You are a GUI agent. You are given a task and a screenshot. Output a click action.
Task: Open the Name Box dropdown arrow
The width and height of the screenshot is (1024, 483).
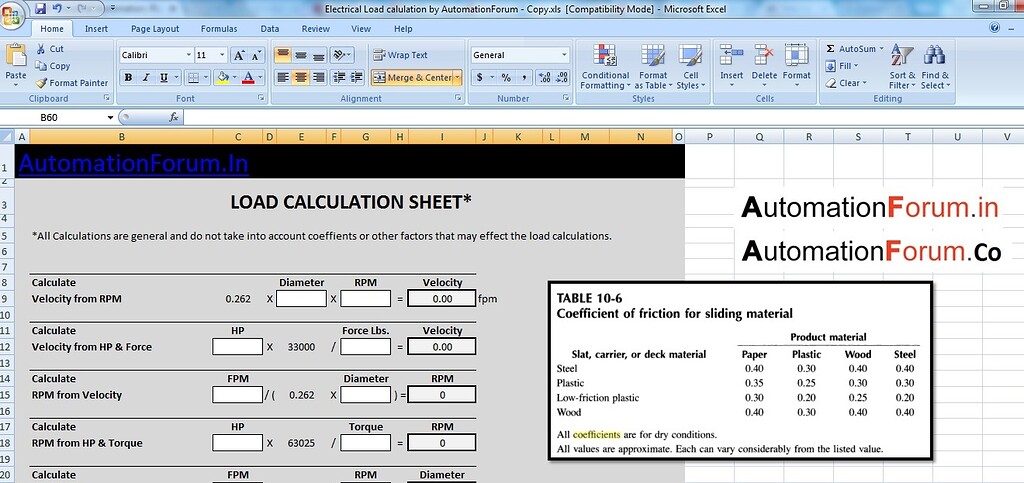point(110,118)
